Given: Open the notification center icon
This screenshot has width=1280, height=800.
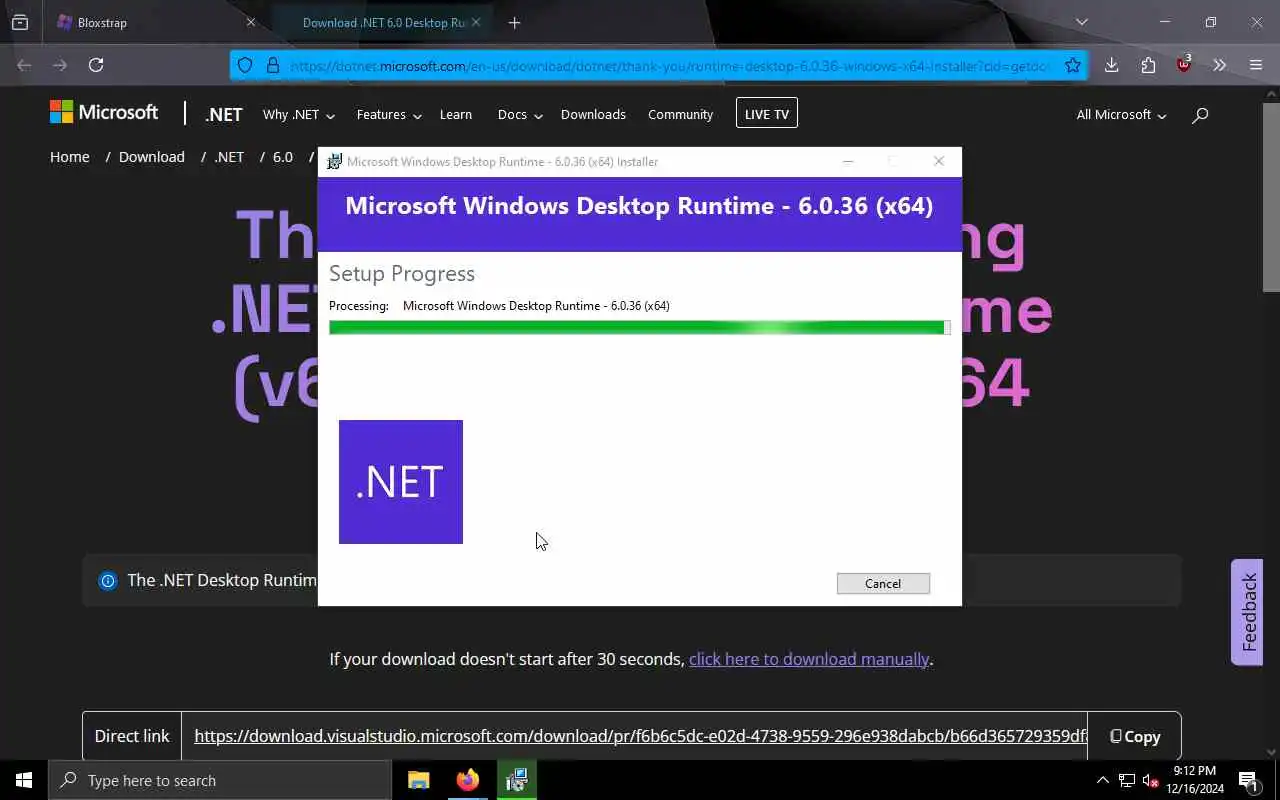Looking at the screenshot, I should [1248, 780].
